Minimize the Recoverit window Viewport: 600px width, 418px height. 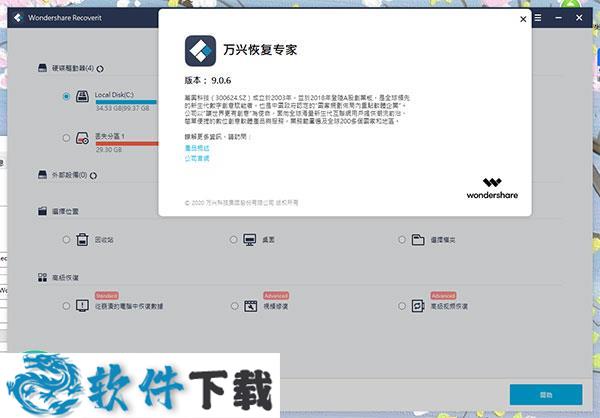click(x=559, y=18)
